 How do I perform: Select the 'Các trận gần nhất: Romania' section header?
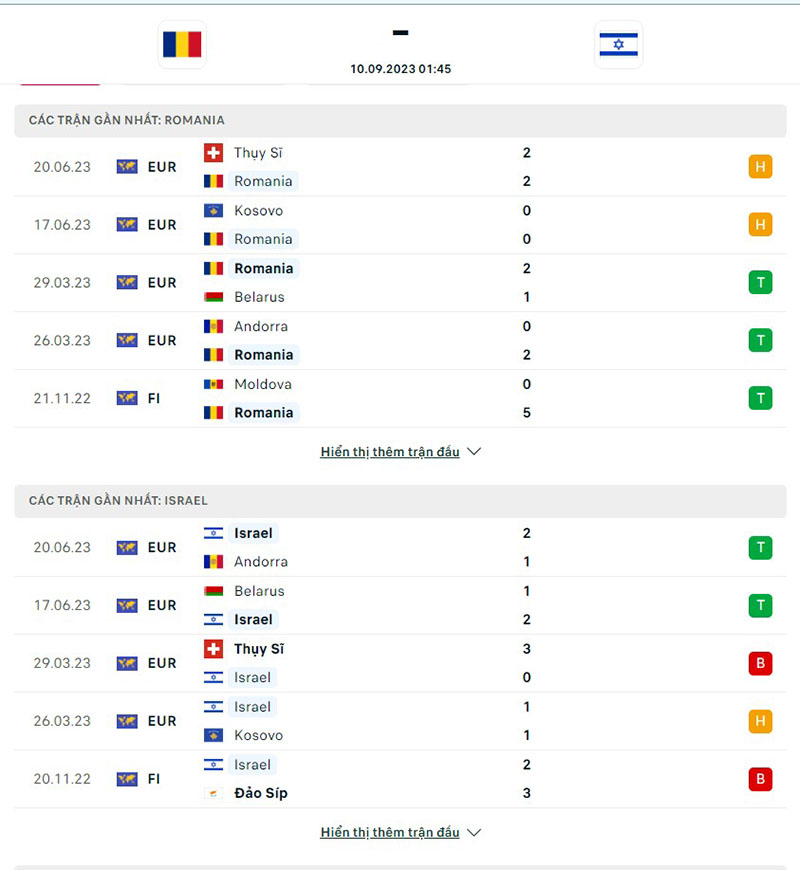tap(127, 120)
